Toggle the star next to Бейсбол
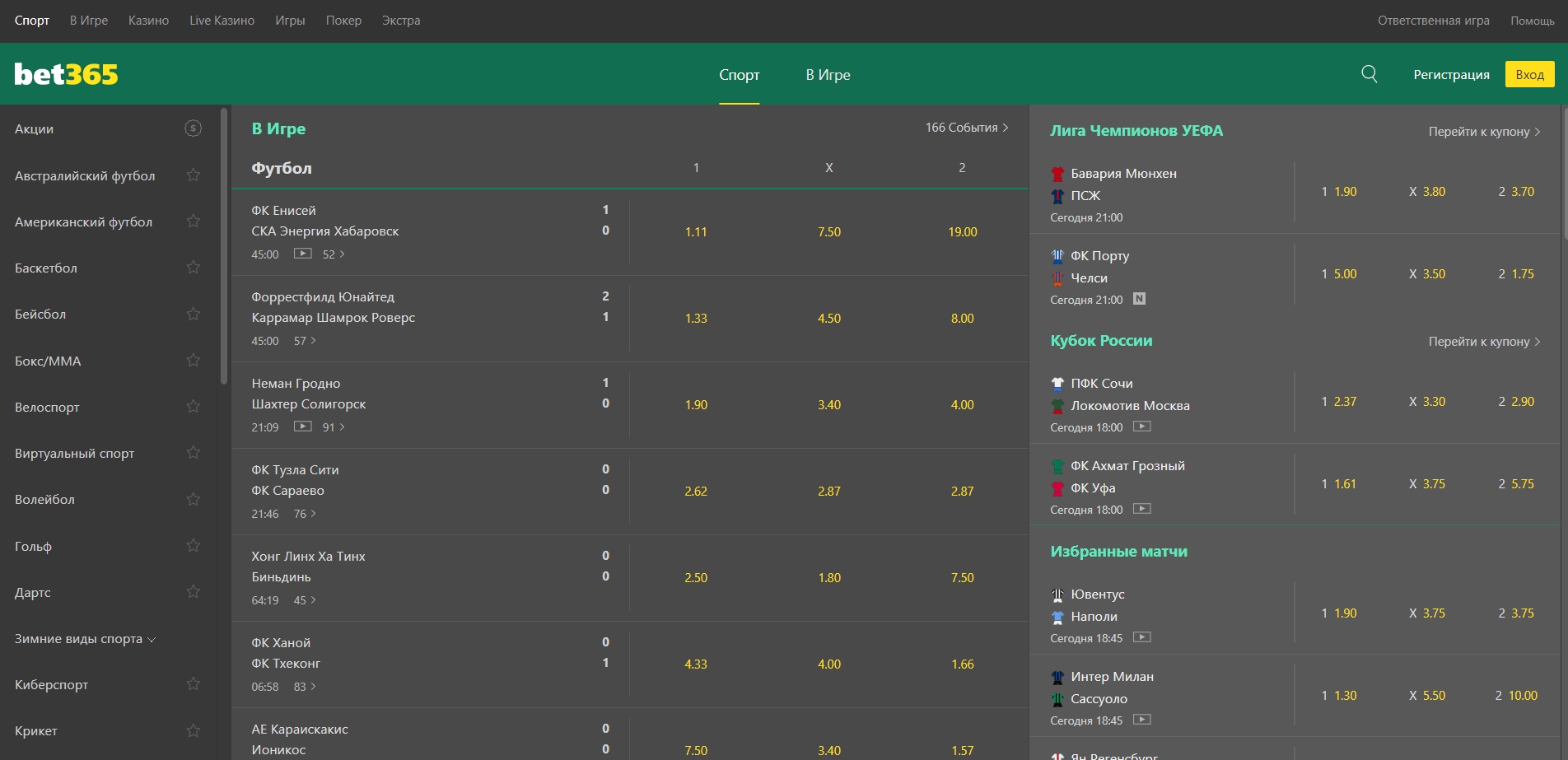Image resolution: width=1568 pixels, height=760 pixels. pos(193,314)
